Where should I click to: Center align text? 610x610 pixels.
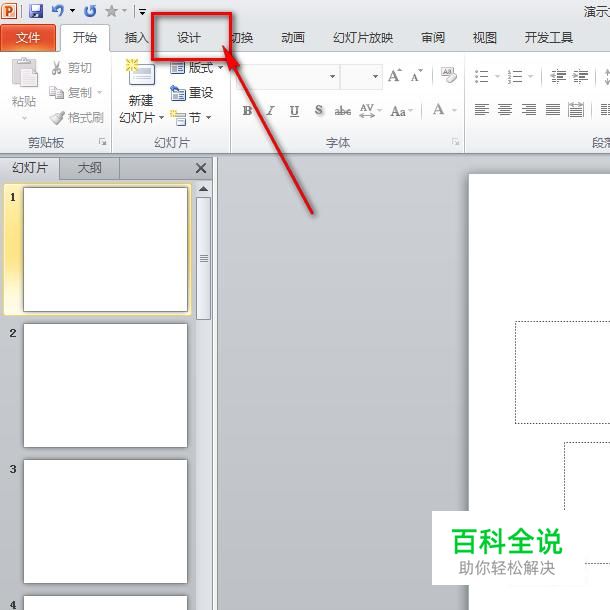505,110
